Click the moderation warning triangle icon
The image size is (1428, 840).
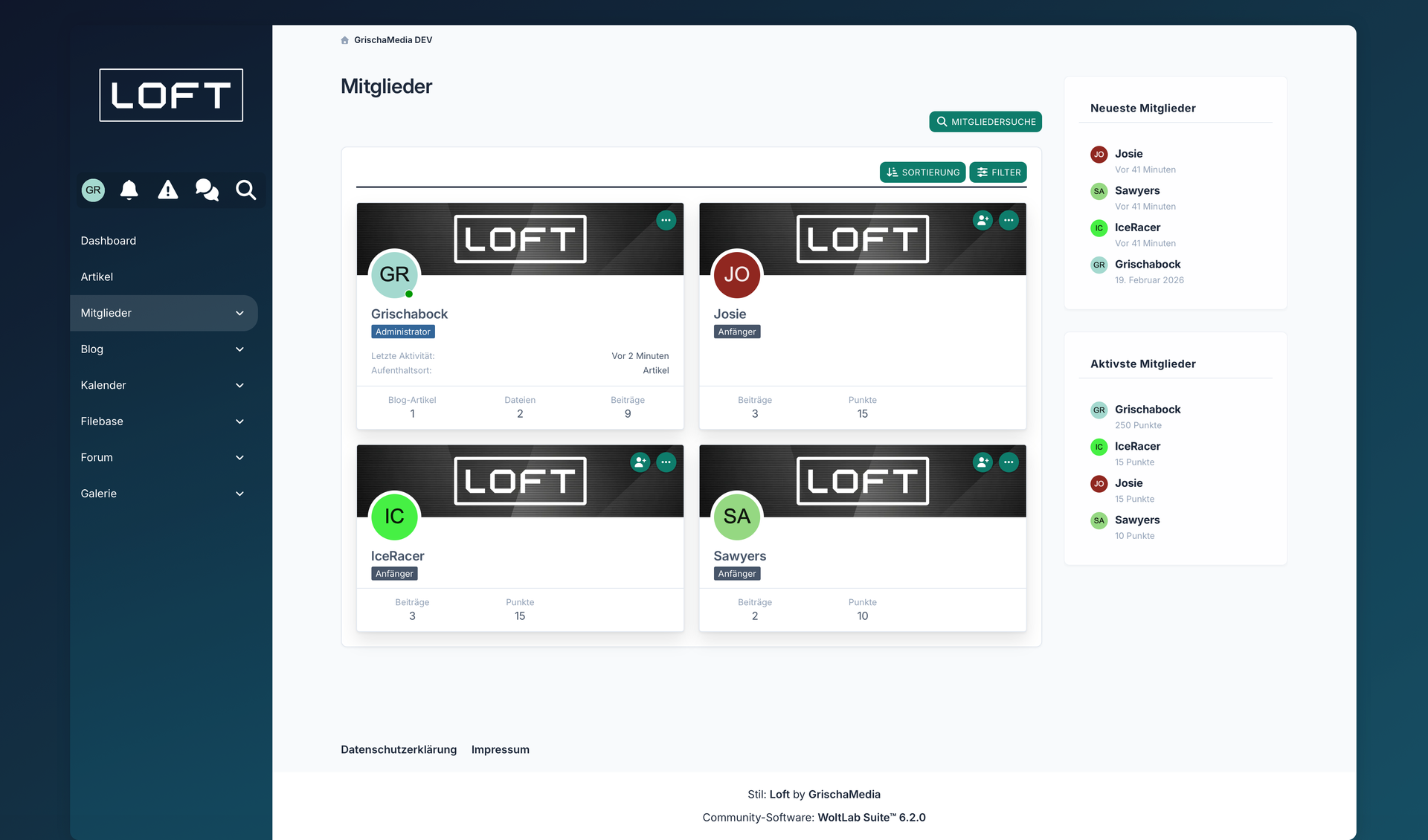168,190
